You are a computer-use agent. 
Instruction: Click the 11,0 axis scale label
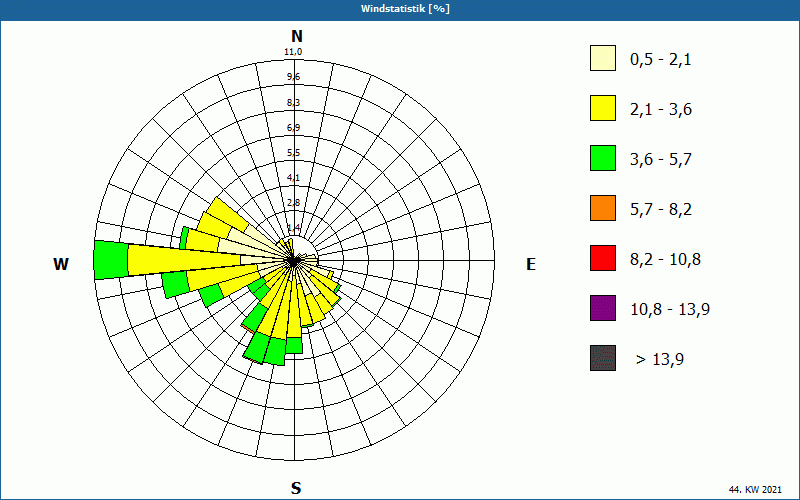coord(293,52)
